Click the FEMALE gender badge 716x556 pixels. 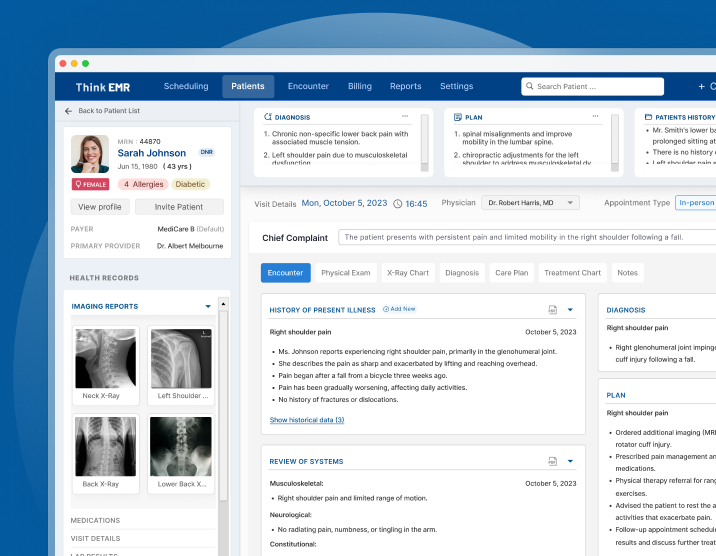91,184
